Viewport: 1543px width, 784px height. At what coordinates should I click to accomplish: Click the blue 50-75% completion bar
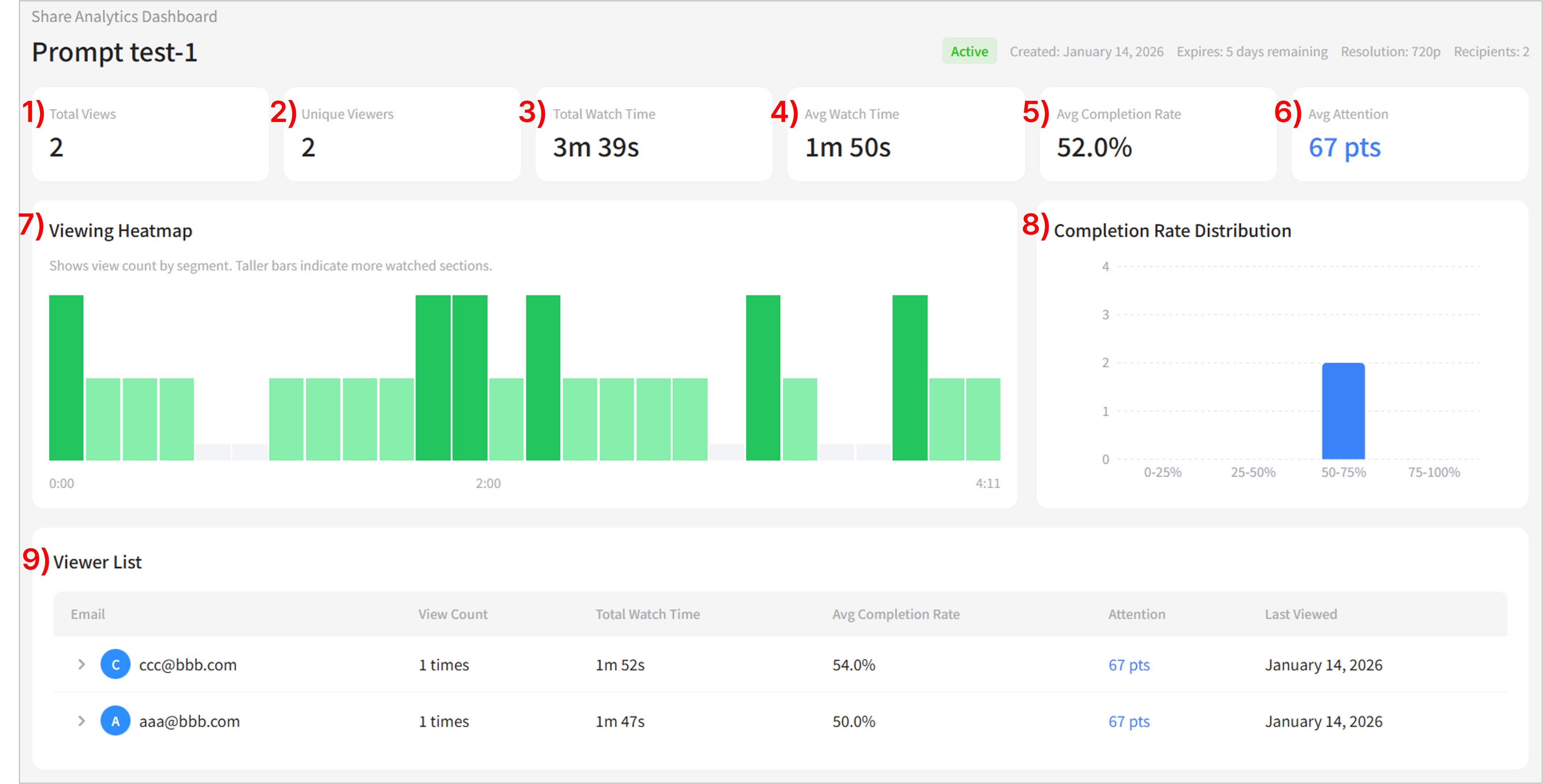tap(1343, 411)
